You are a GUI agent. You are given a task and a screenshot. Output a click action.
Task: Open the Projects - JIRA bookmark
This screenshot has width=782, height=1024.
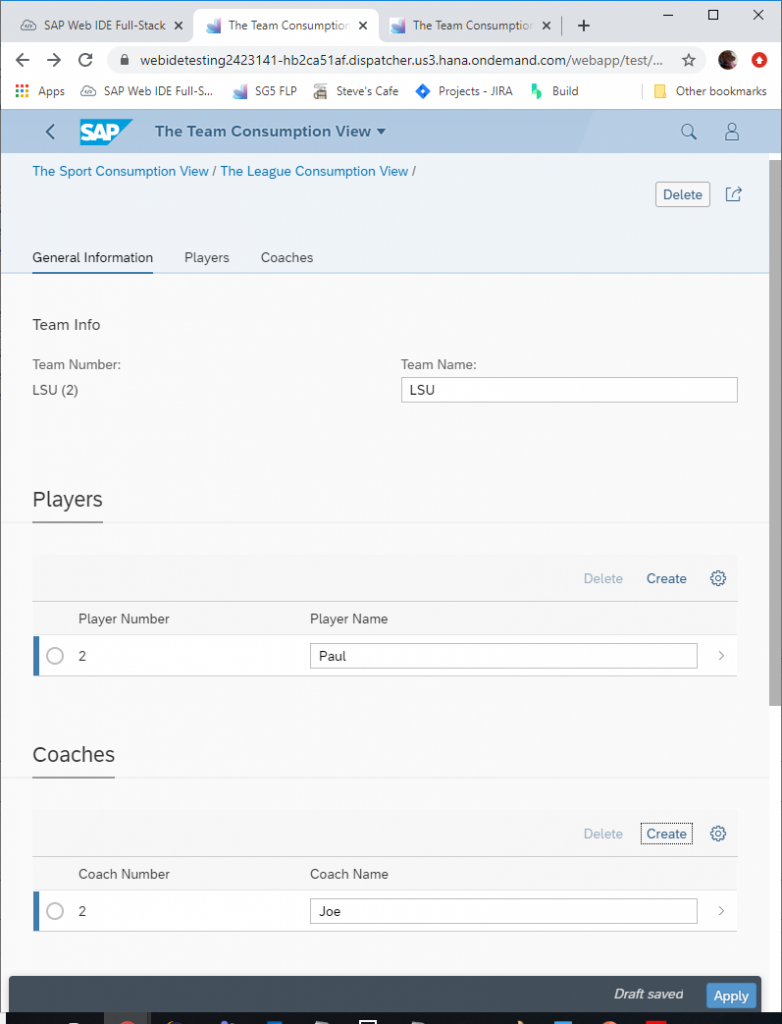click(x=464, y=91)
